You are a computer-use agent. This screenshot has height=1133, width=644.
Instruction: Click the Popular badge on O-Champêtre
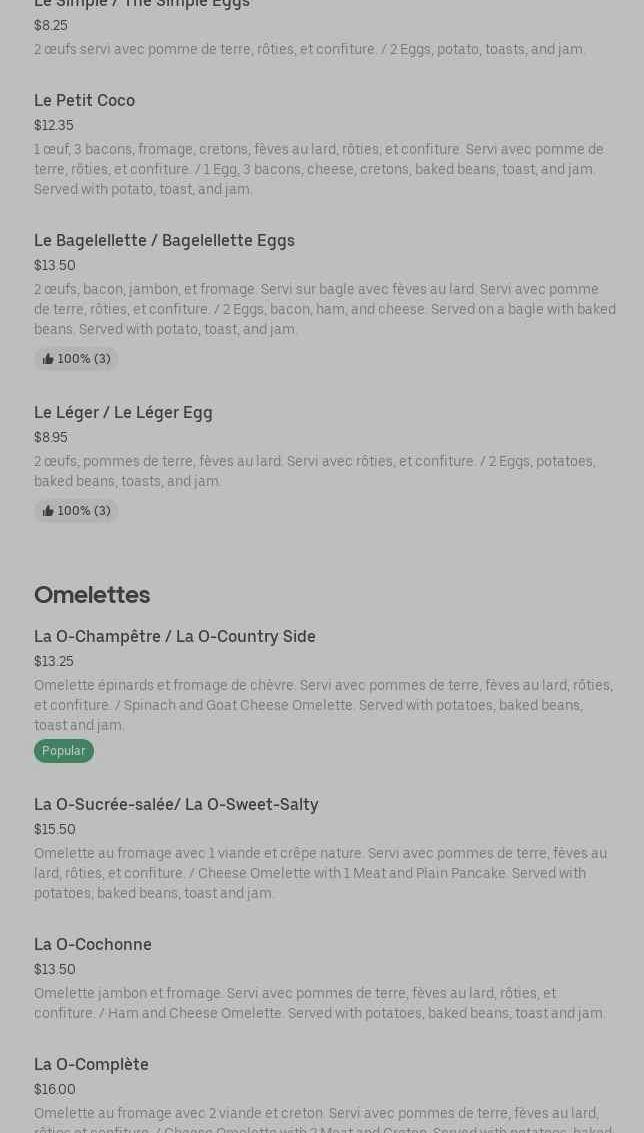63,751
